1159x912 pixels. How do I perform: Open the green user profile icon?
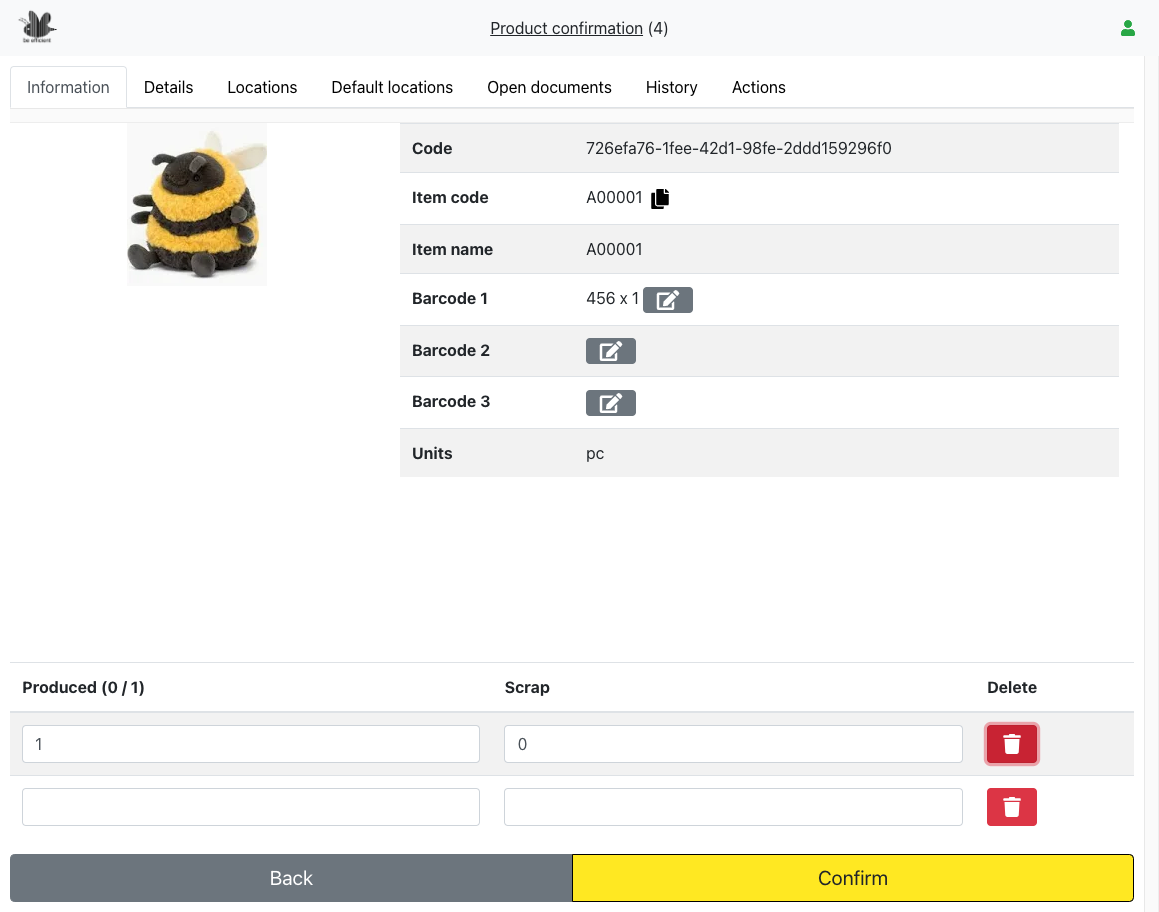coord(1128,28)
